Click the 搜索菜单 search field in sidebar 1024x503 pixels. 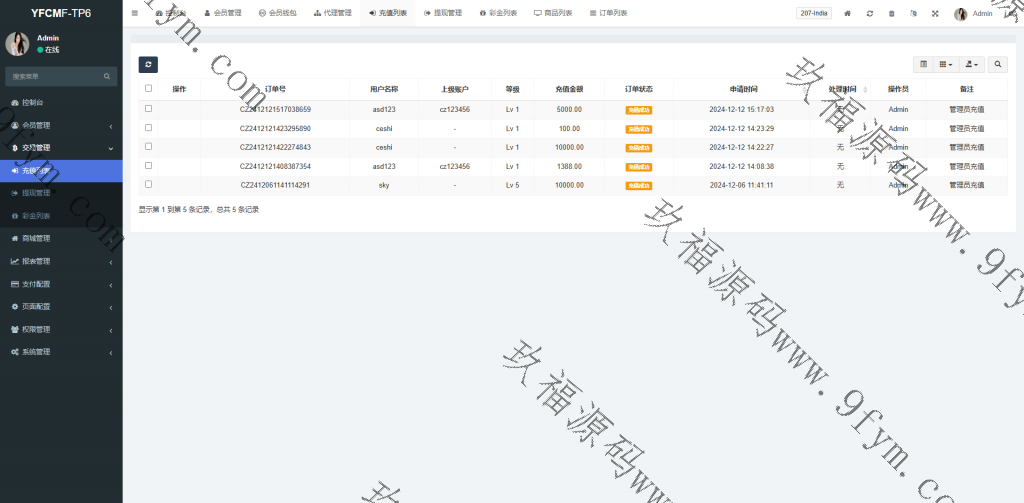(55, 76)
